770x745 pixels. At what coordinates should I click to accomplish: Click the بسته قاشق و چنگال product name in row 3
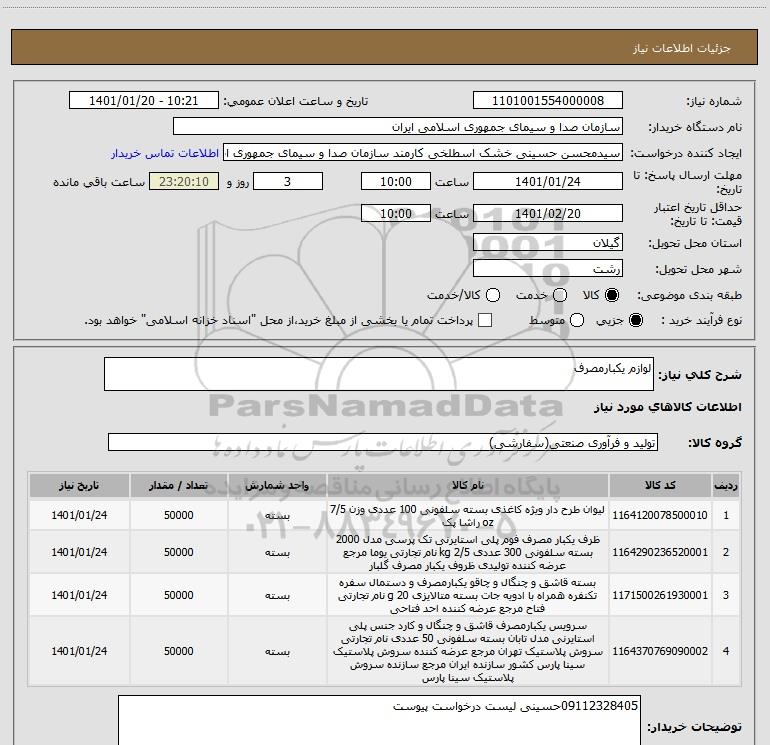pyautogui.click(x=468, y=595)
